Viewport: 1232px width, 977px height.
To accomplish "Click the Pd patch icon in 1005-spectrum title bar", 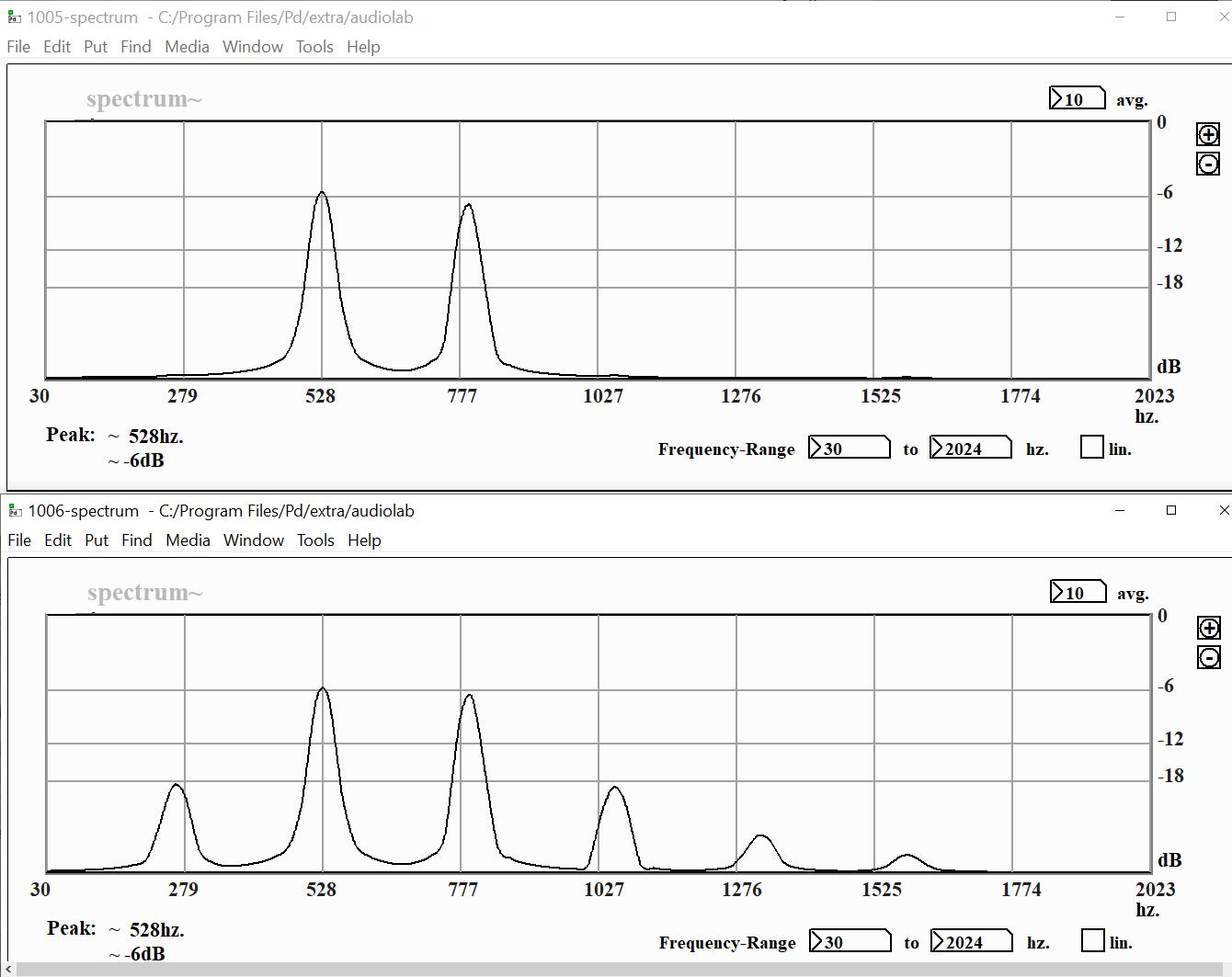I will [13, 16].
